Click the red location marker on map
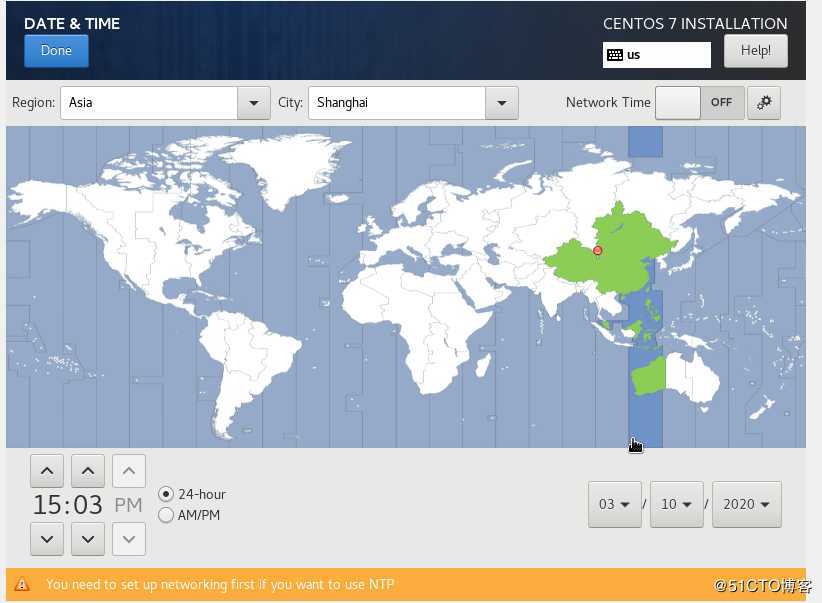Viewport: 822px width, 603px height. [x=597, y=251]
